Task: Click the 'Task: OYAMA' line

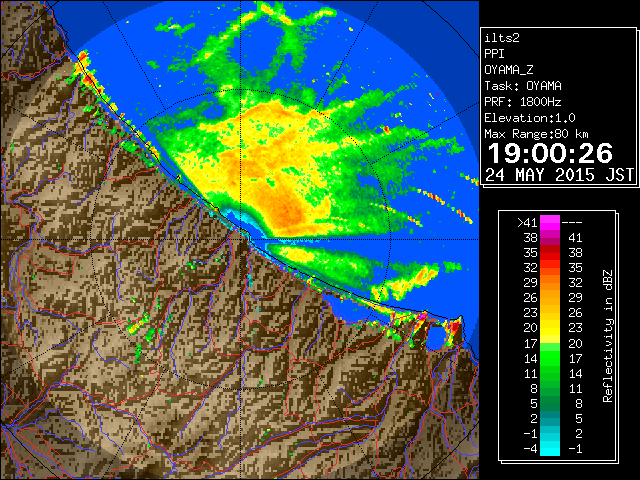Action: 523,86
